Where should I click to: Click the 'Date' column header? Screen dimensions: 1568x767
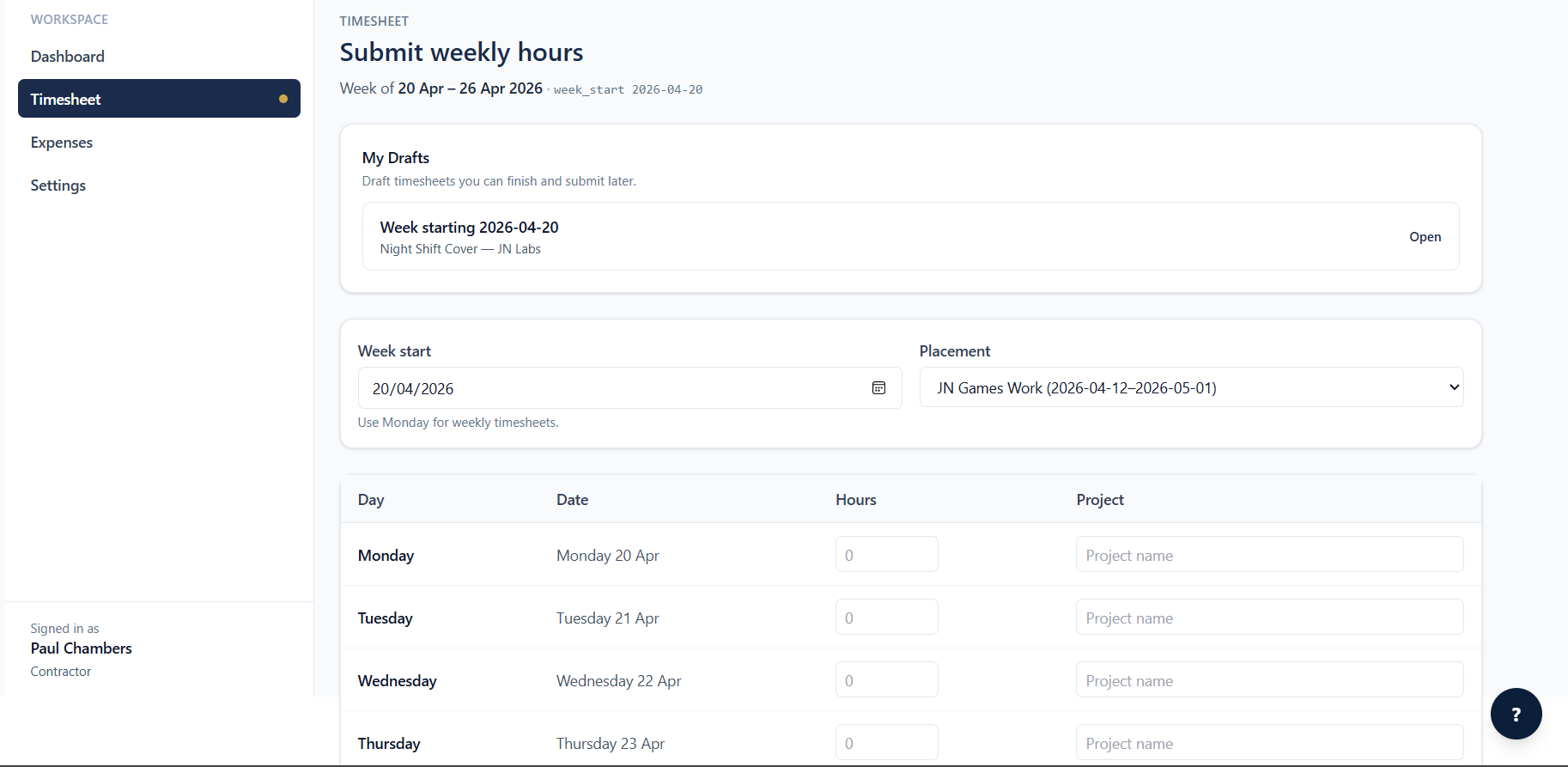coord(573,500)
